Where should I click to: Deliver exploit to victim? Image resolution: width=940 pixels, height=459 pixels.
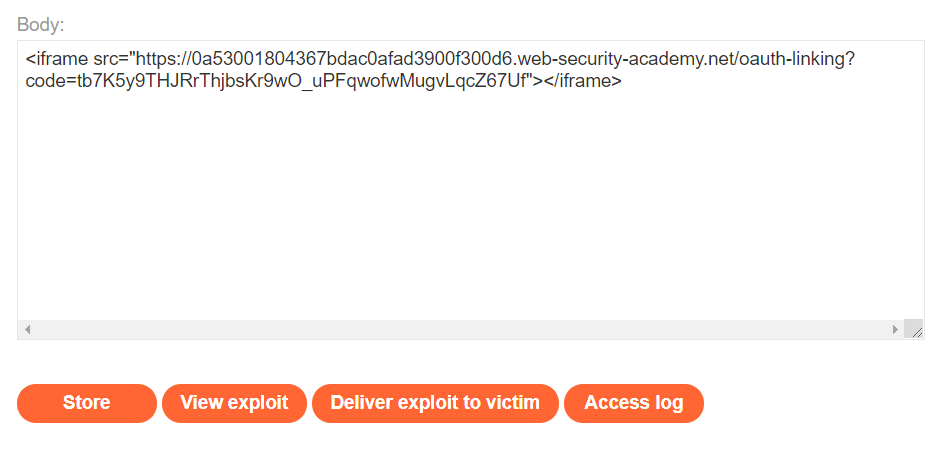click(x=435, y=403)
